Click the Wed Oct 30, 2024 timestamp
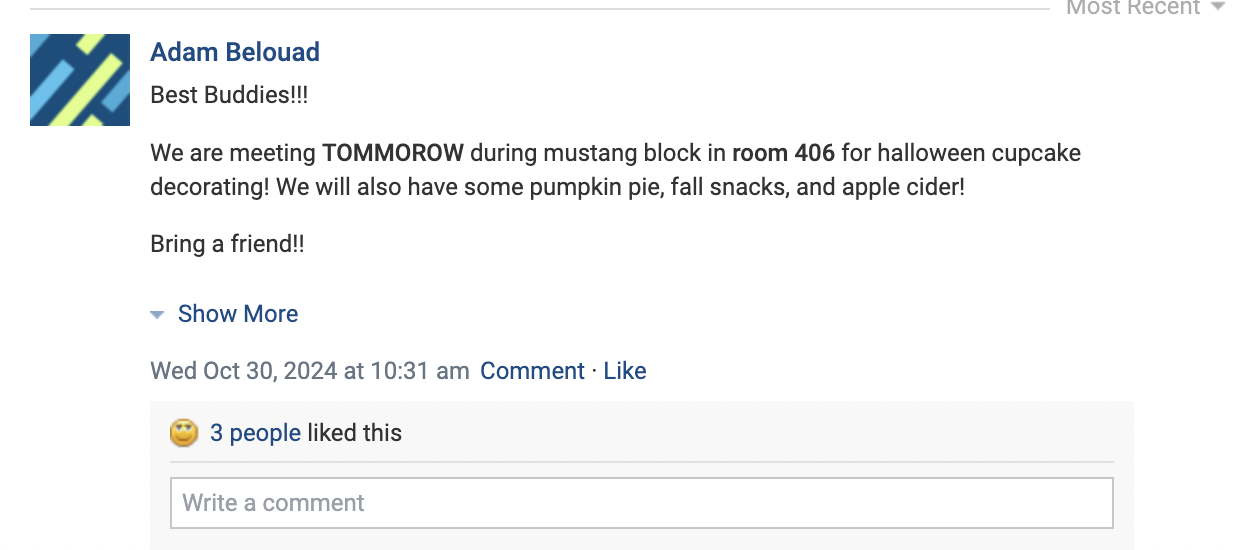 pos(309,371)
